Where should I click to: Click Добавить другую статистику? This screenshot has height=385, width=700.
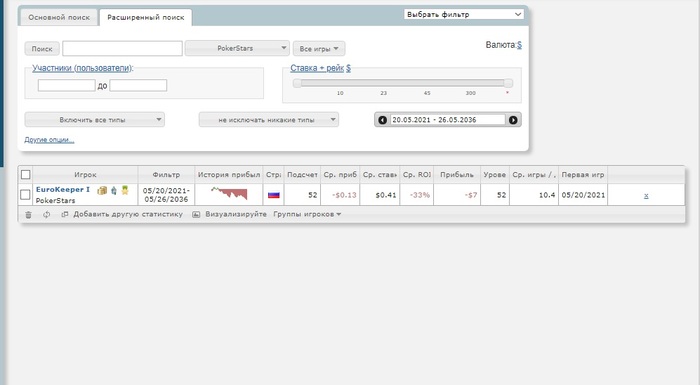(x=122, y=214)
